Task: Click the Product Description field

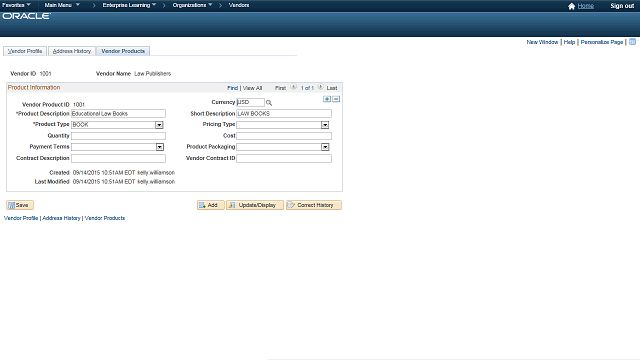Action: point(118,113)
